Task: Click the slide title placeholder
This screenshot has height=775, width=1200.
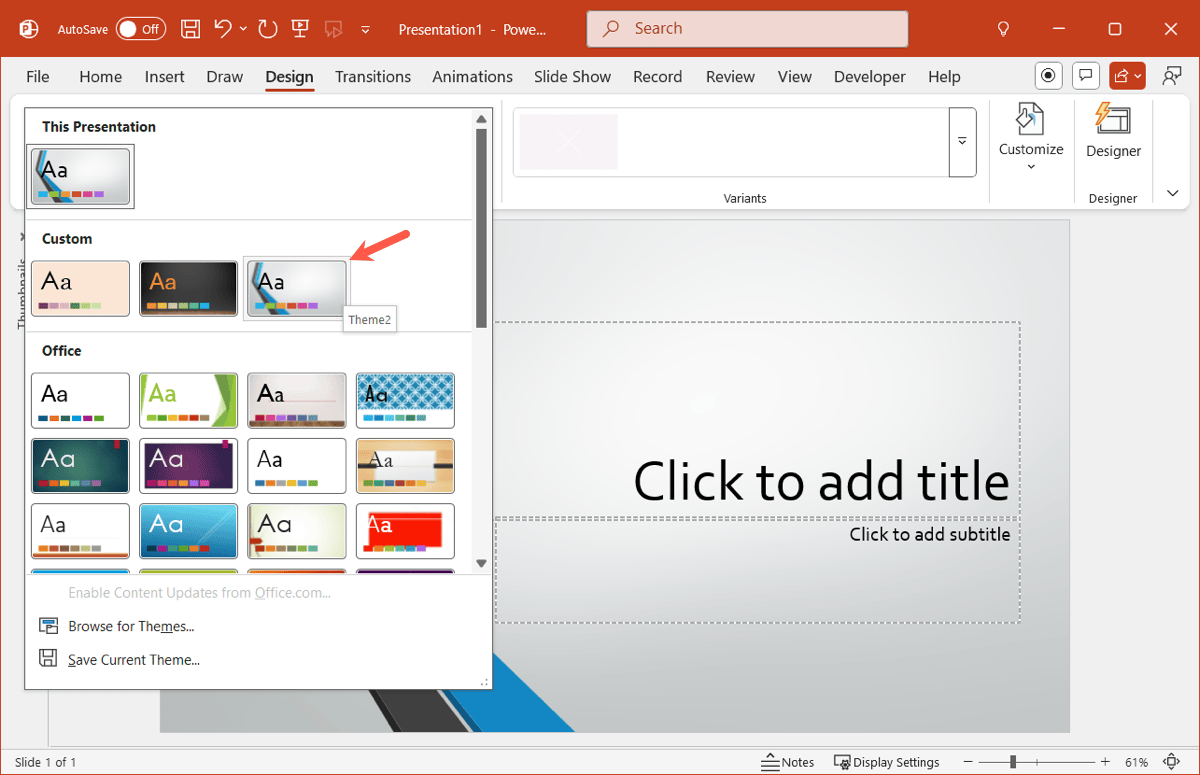Action: [x=821, y=481]
